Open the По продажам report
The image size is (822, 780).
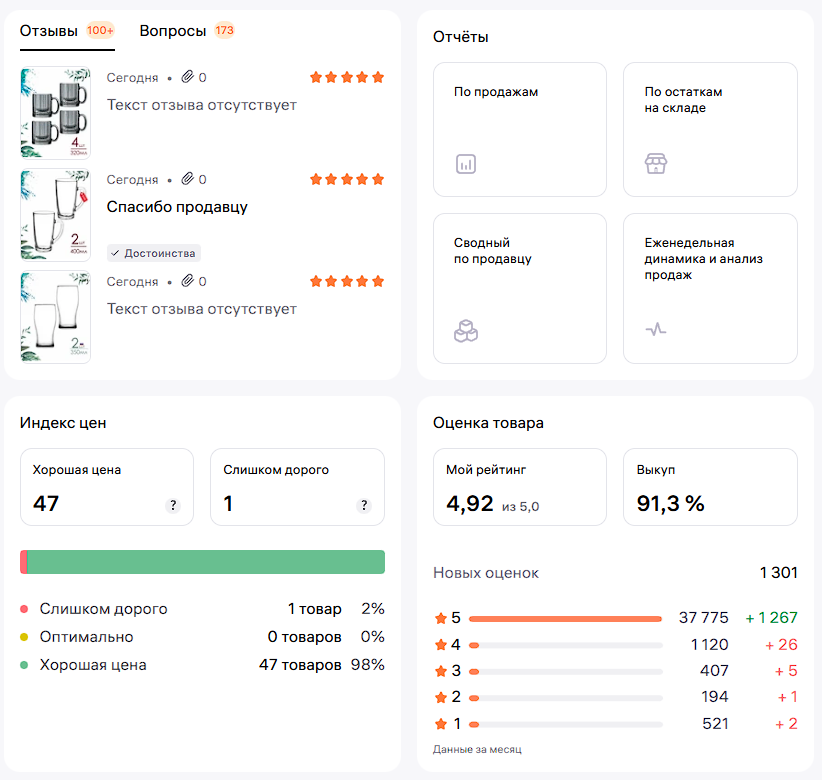[519, 129]
